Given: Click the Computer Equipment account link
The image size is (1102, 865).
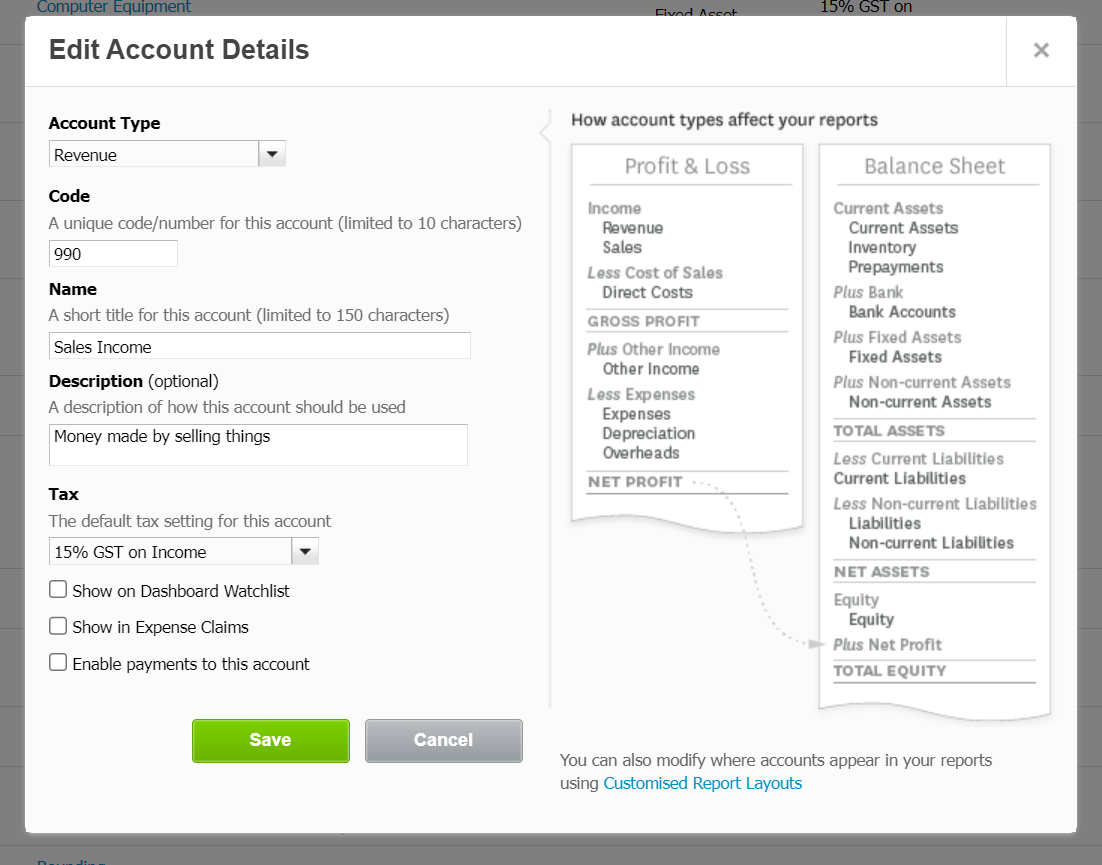Looking at the screenshot, I should tap(113, 7).
